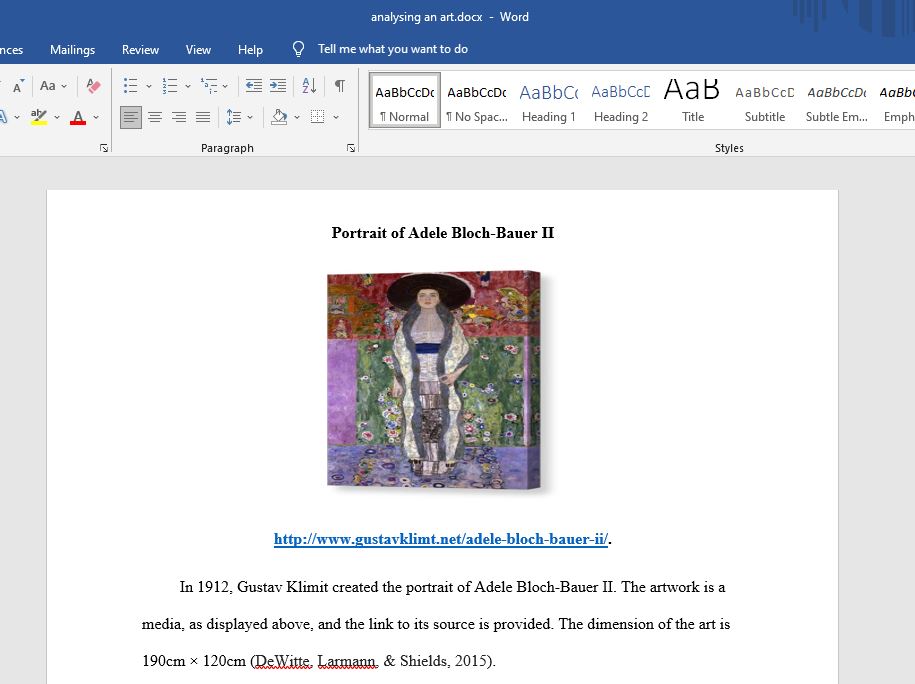
Task: Shrink the font size with the small A icon
Action: point(18,86)
